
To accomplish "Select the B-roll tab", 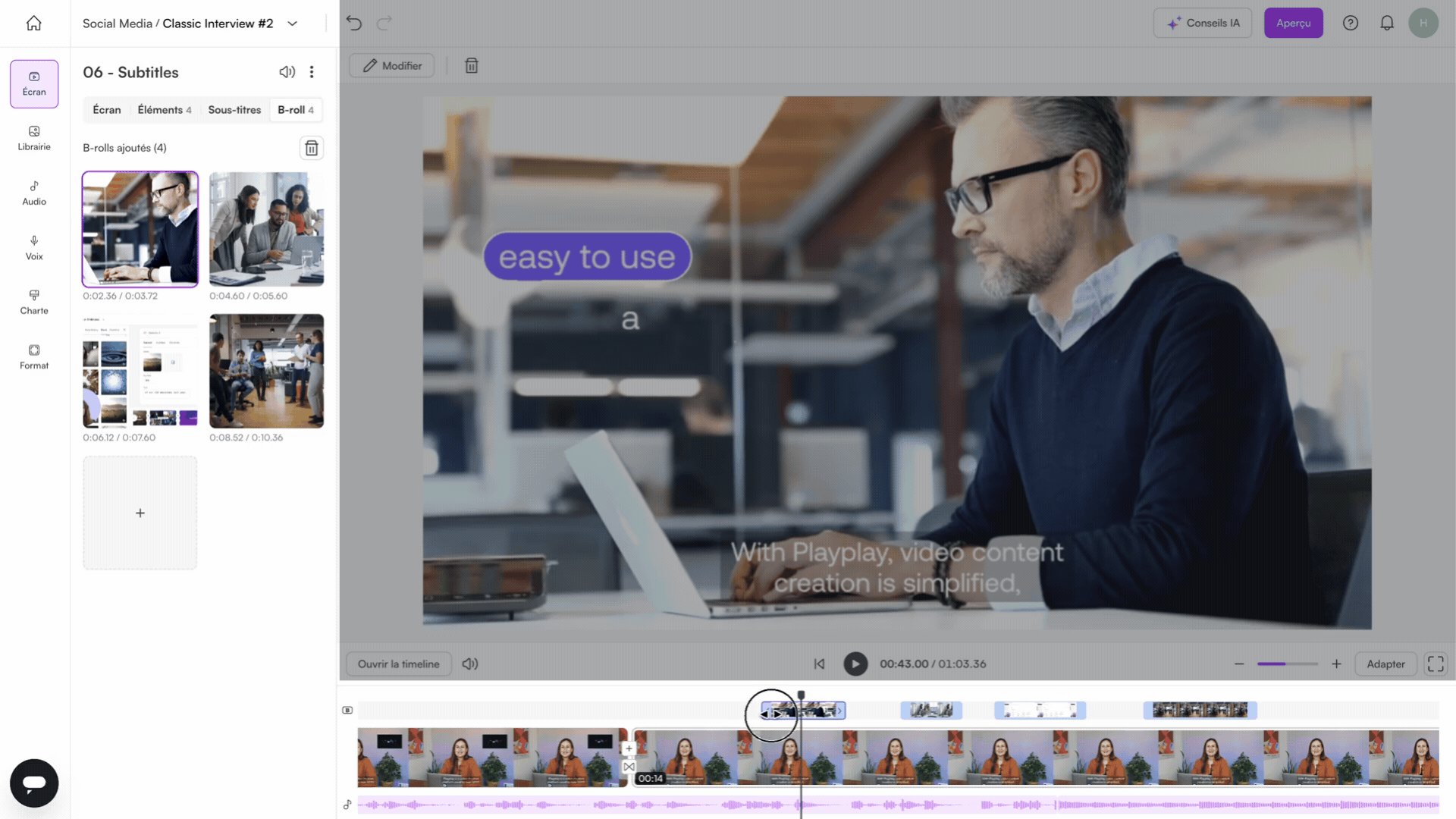I will click(296, 110).
